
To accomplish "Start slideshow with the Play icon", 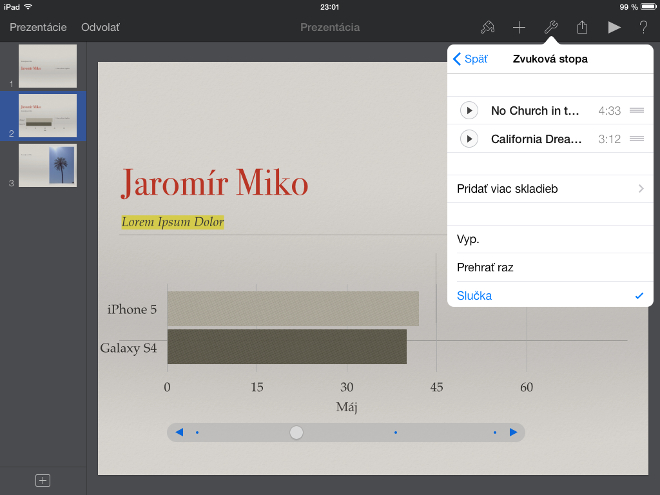I will 614,27.
